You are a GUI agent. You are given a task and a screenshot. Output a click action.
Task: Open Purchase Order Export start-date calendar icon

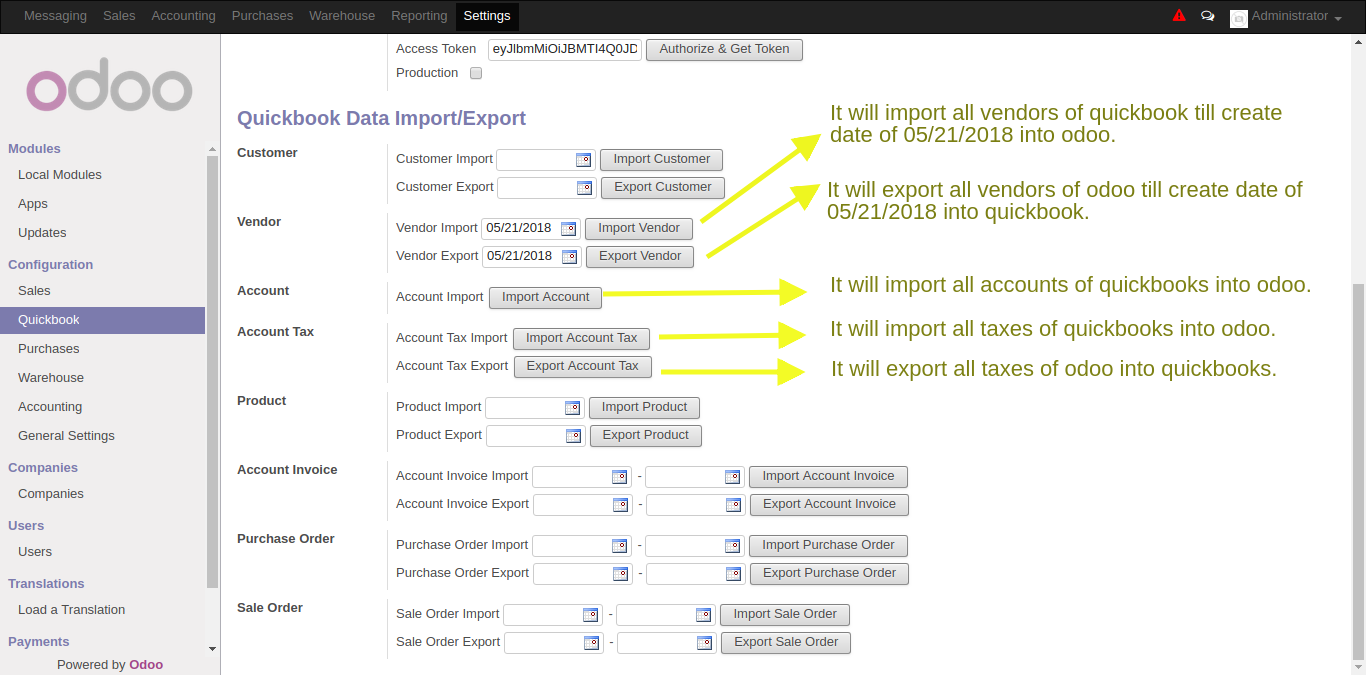[x=620, y=574]
